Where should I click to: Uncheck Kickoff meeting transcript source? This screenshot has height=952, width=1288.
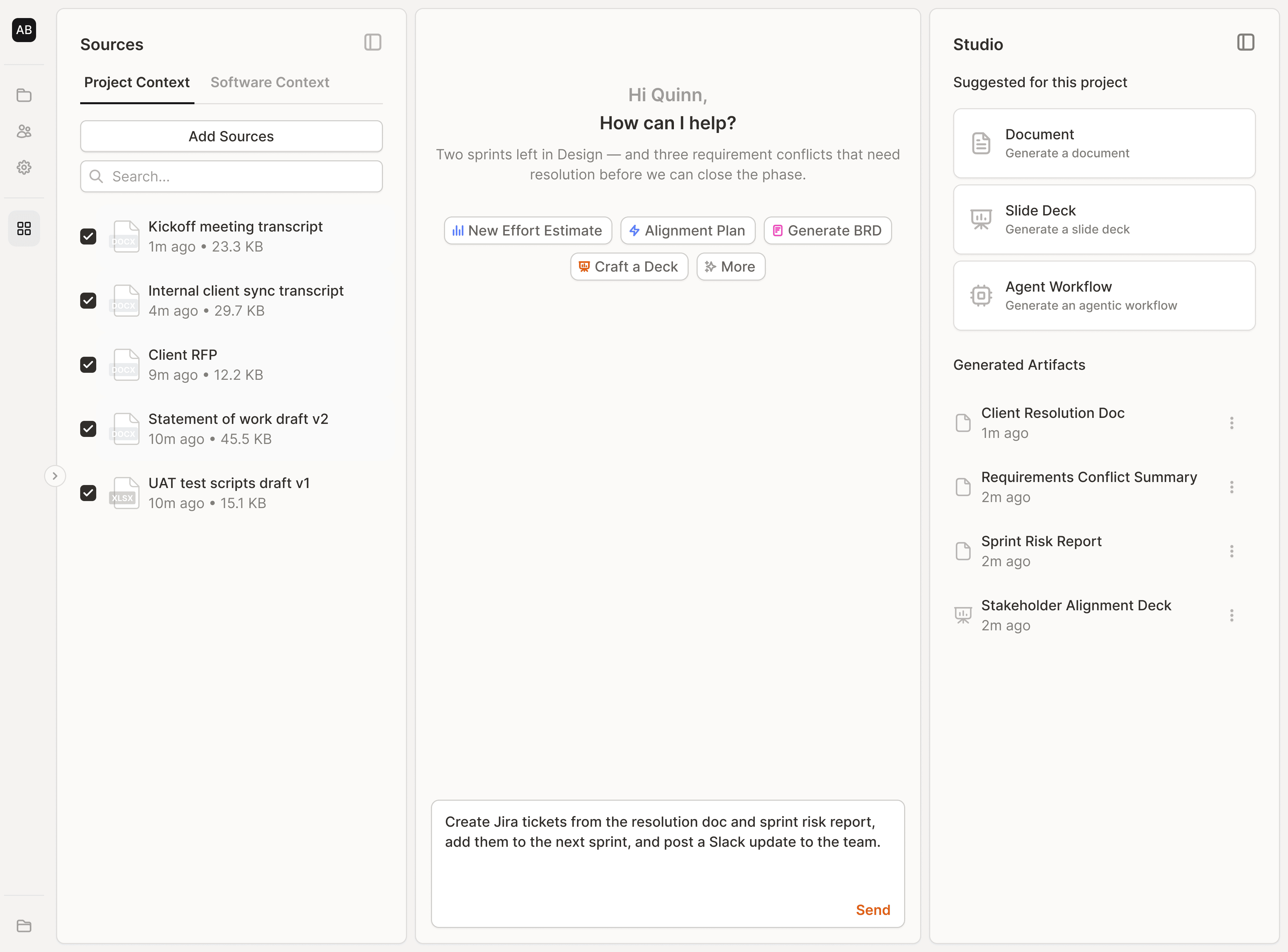[x=88, y=236]
